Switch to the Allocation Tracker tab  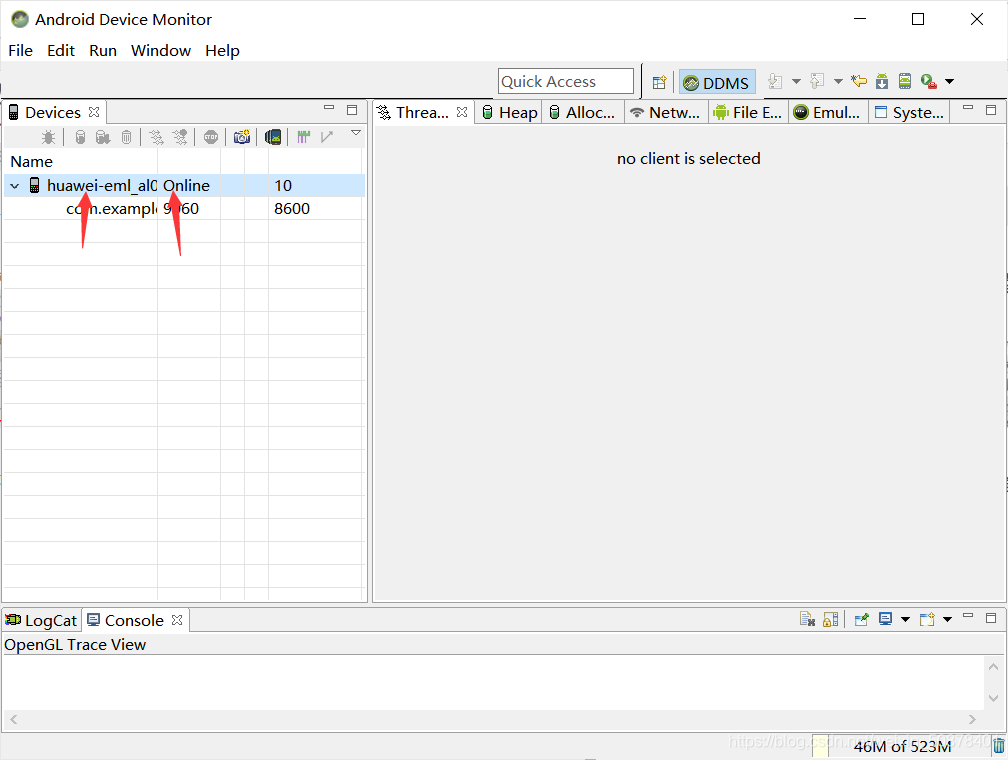pos(583,113)
